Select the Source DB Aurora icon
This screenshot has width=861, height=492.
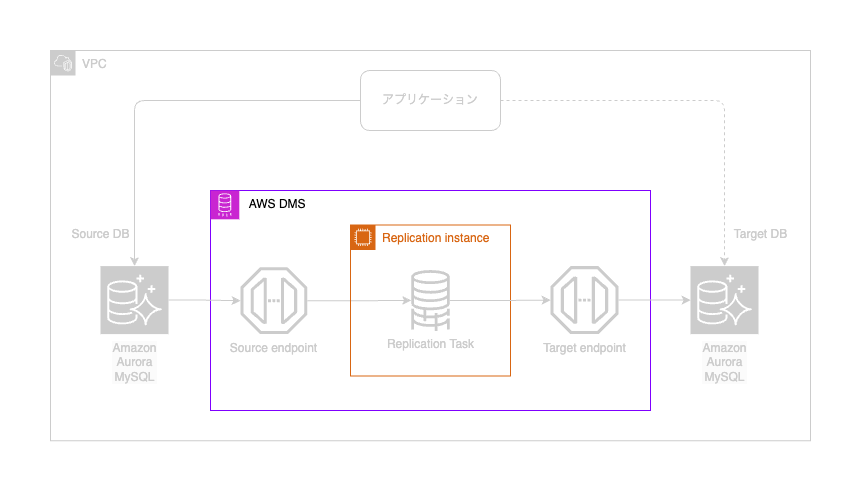click(x=135, y=300)
